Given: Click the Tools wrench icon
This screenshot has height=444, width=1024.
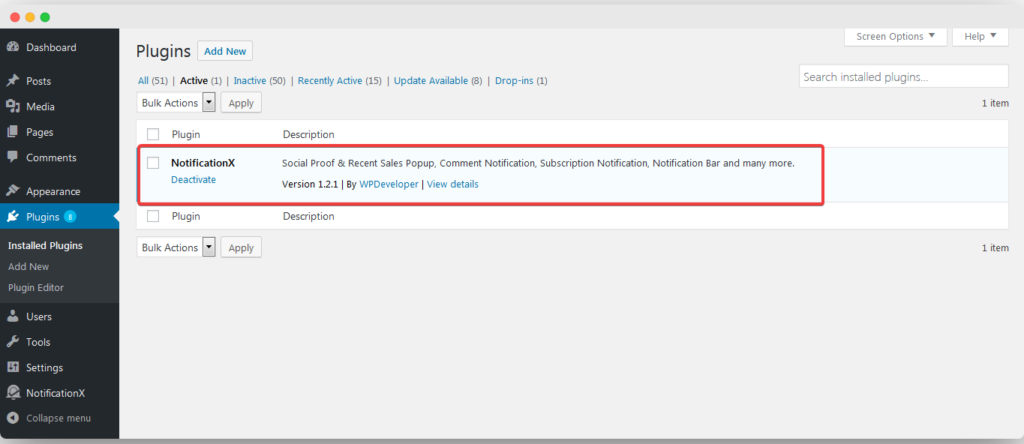Looking at the screenshot, I should 13,342.
